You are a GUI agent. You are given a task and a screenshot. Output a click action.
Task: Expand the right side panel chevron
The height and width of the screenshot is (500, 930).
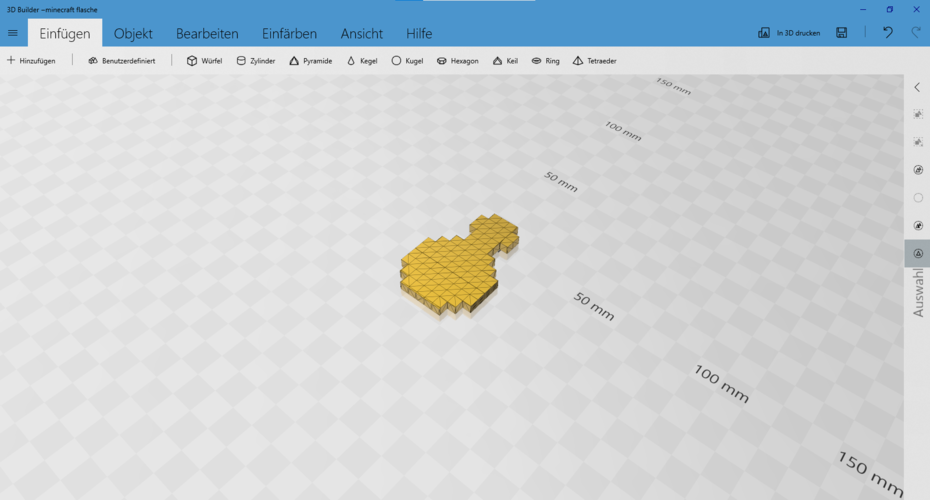pyautogui.click(x=917, y=87)
